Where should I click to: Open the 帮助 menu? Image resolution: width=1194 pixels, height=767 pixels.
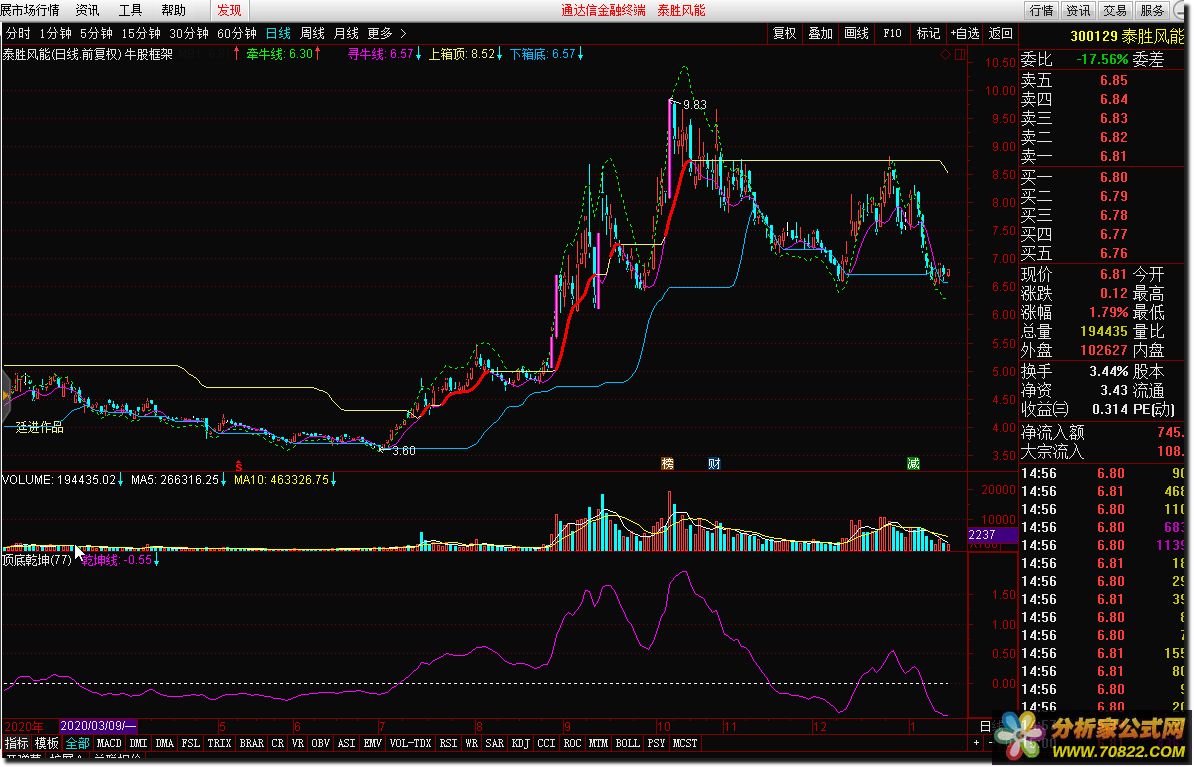coord(174,10)
